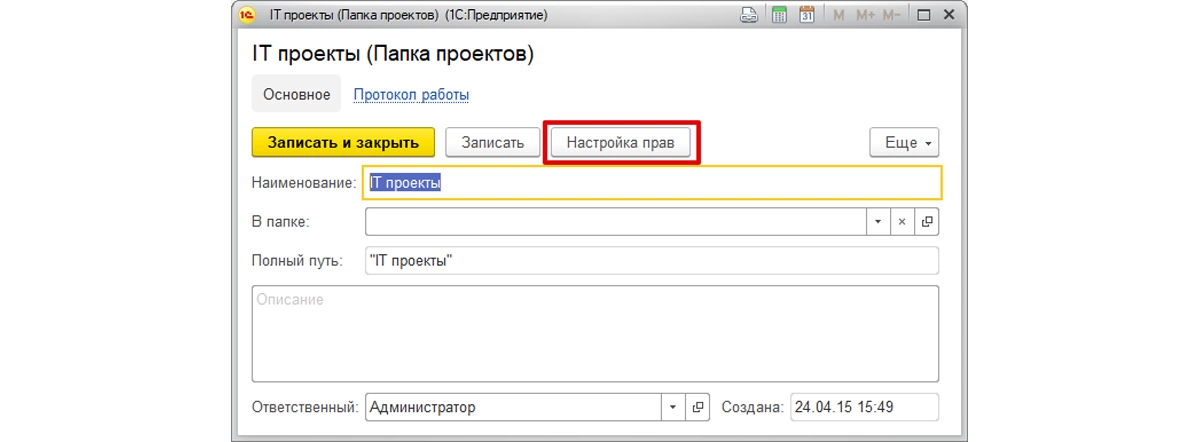The image size is (1200, 442).
Task: Open the 'Еще' dropdown menu
Action: (904, 143)
